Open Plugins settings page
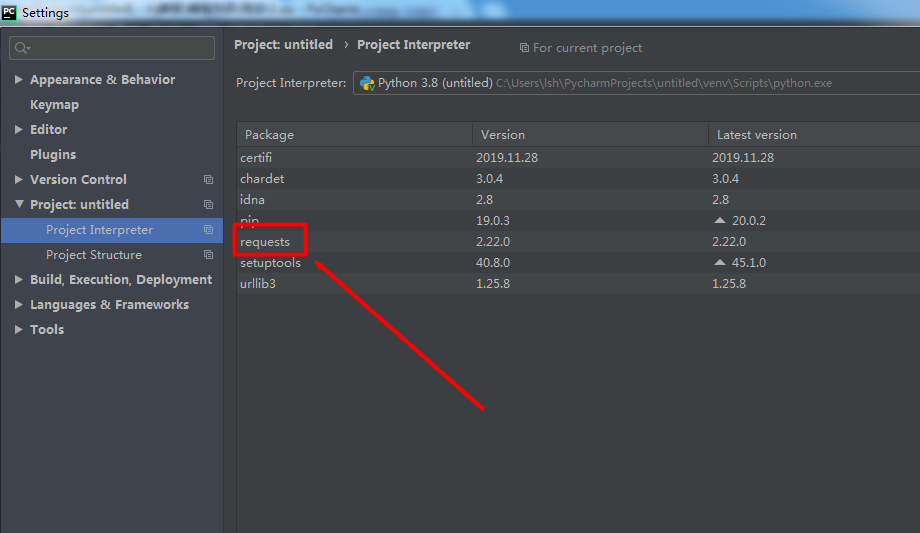Viewport: 920px width, 533px height. [x=53, y=155]
